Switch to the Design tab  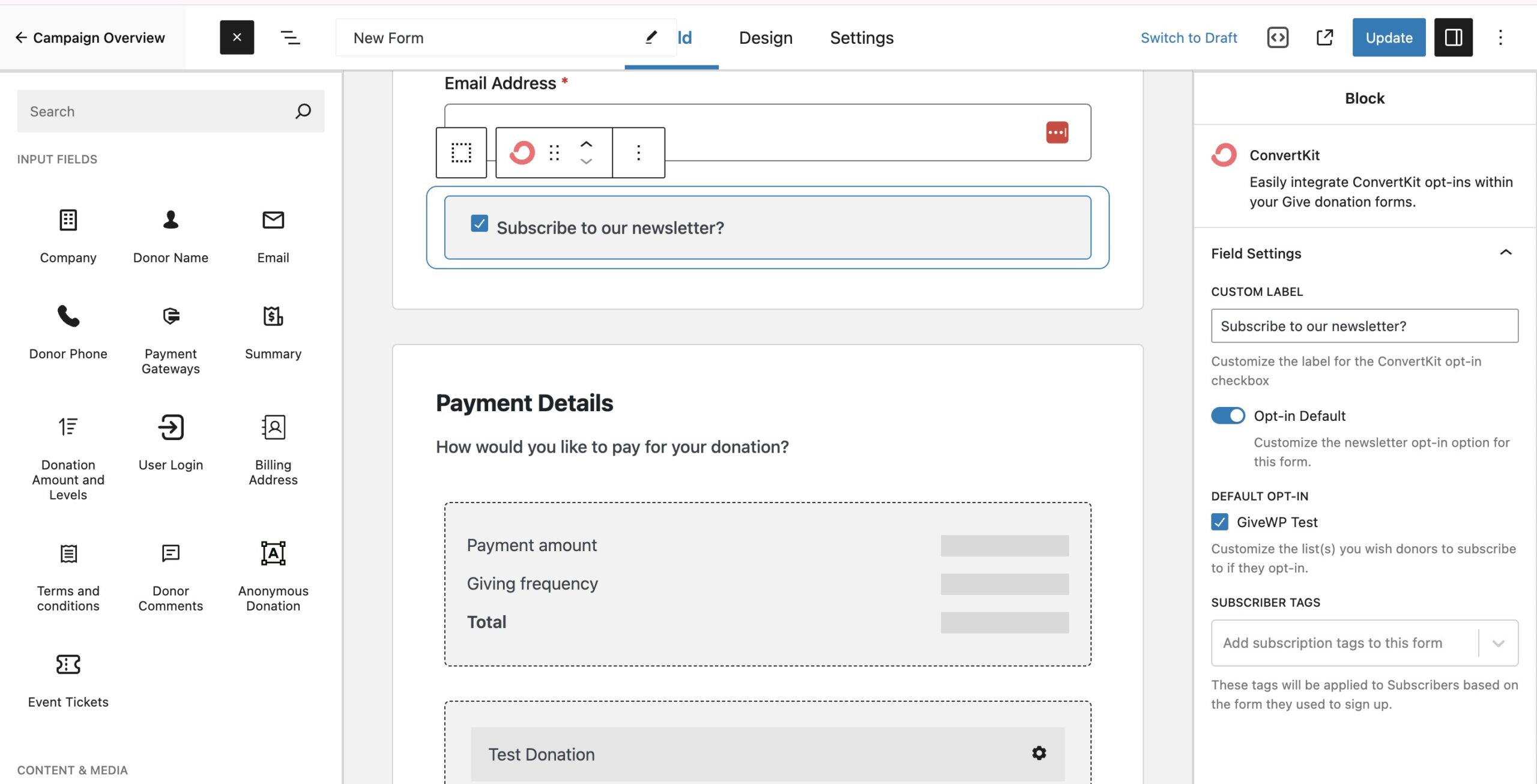[x=765, y=38]
